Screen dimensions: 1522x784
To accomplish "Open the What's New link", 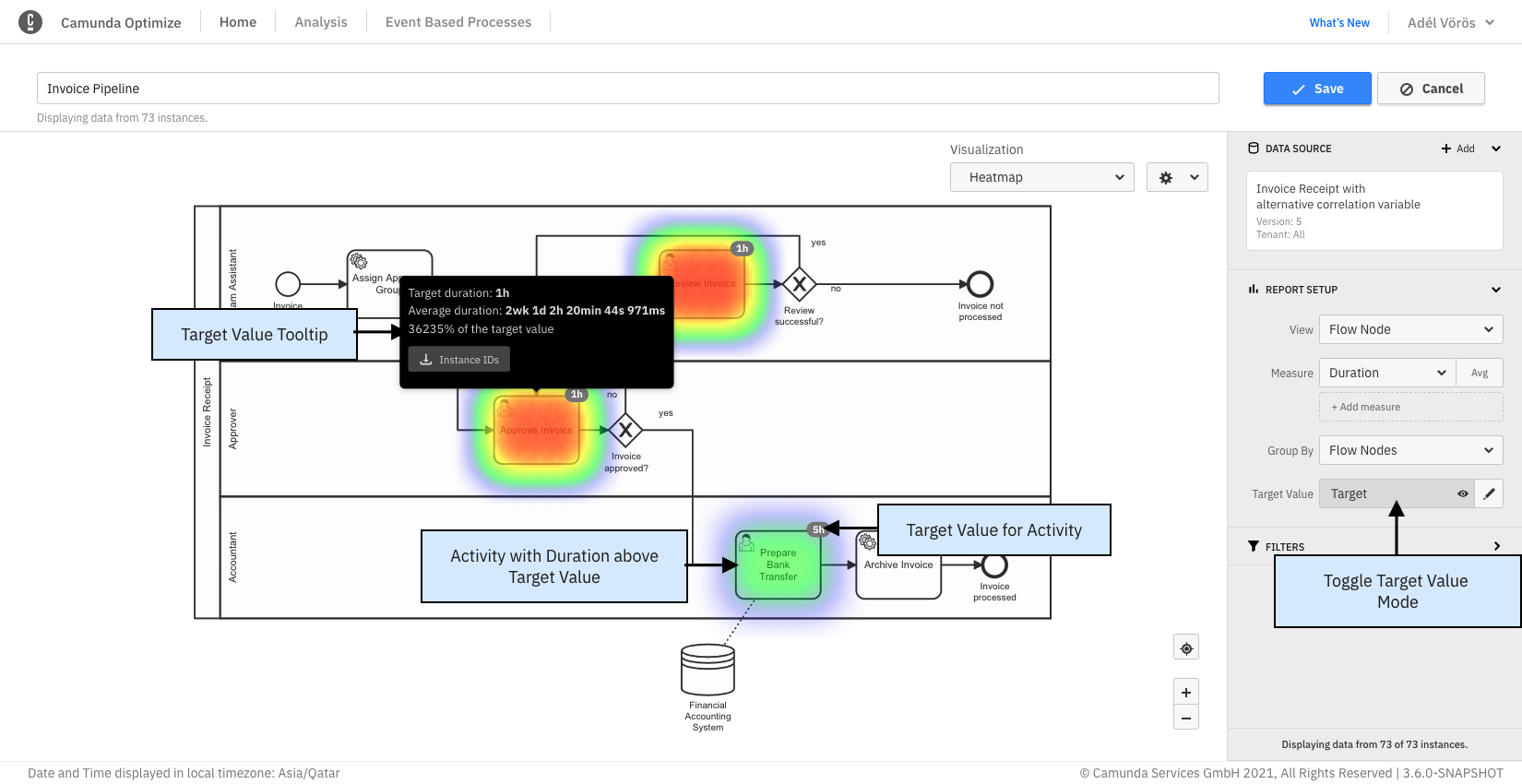I will [x=1338, y=23].
